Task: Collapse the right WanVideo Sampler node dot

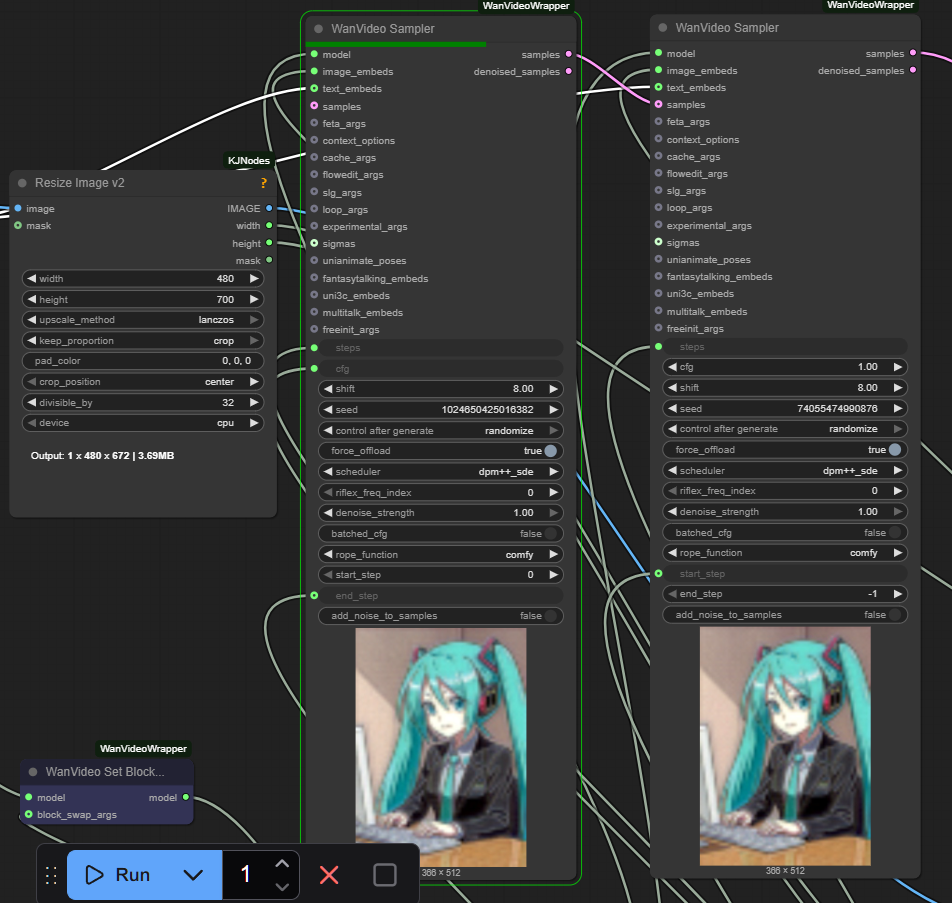Action: click(x=662, y=27)
